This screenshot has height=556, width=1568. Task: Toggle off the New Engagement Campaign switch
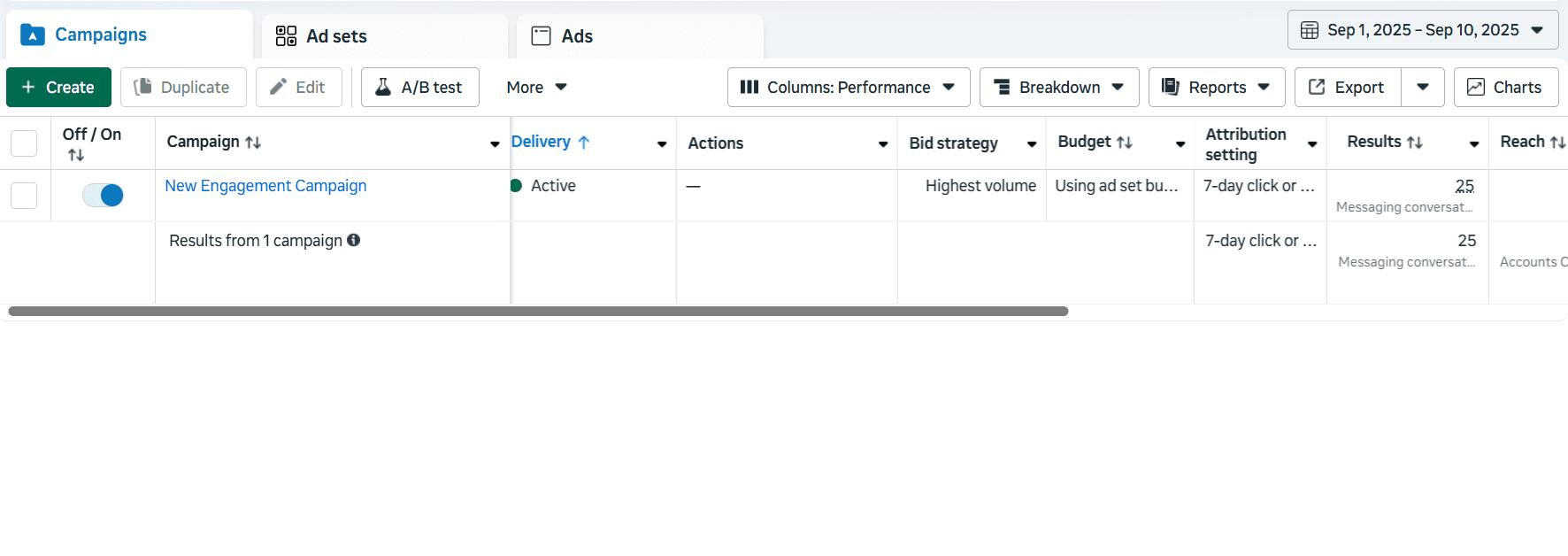[x=103, y=195]
